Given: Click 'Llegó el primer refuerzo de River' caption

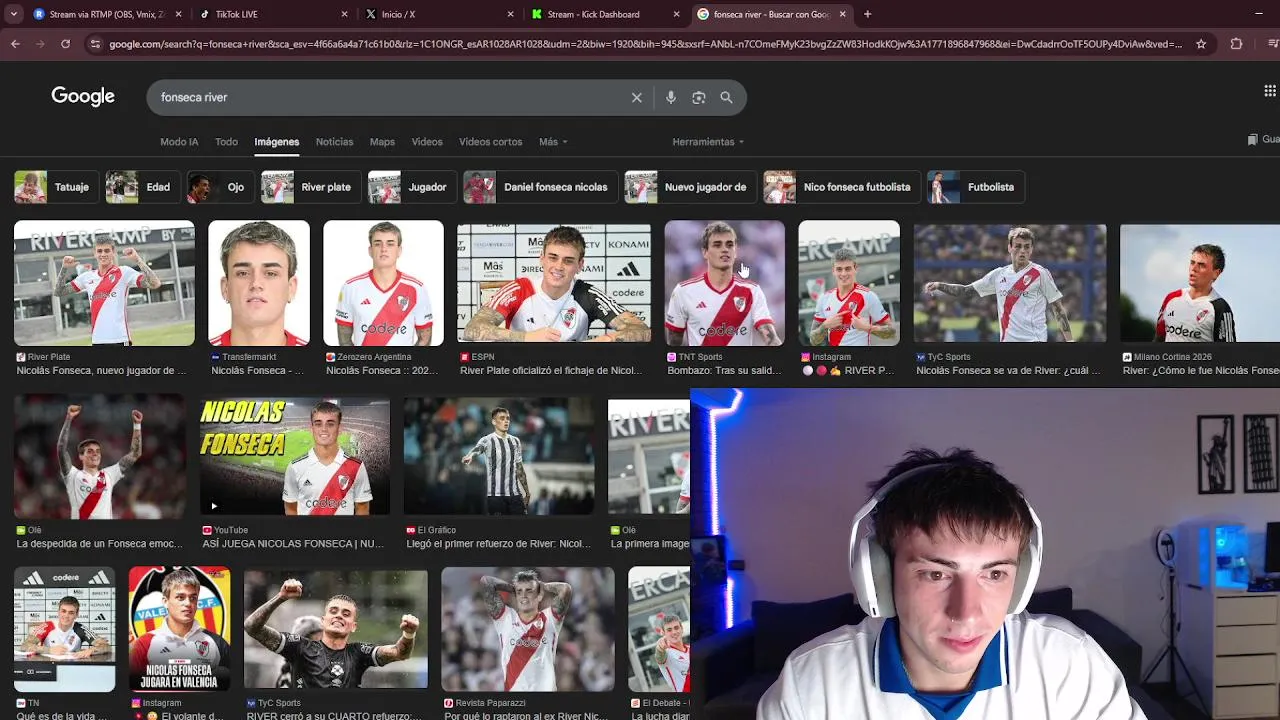Looking at the screenshot, I should [498, 544].
